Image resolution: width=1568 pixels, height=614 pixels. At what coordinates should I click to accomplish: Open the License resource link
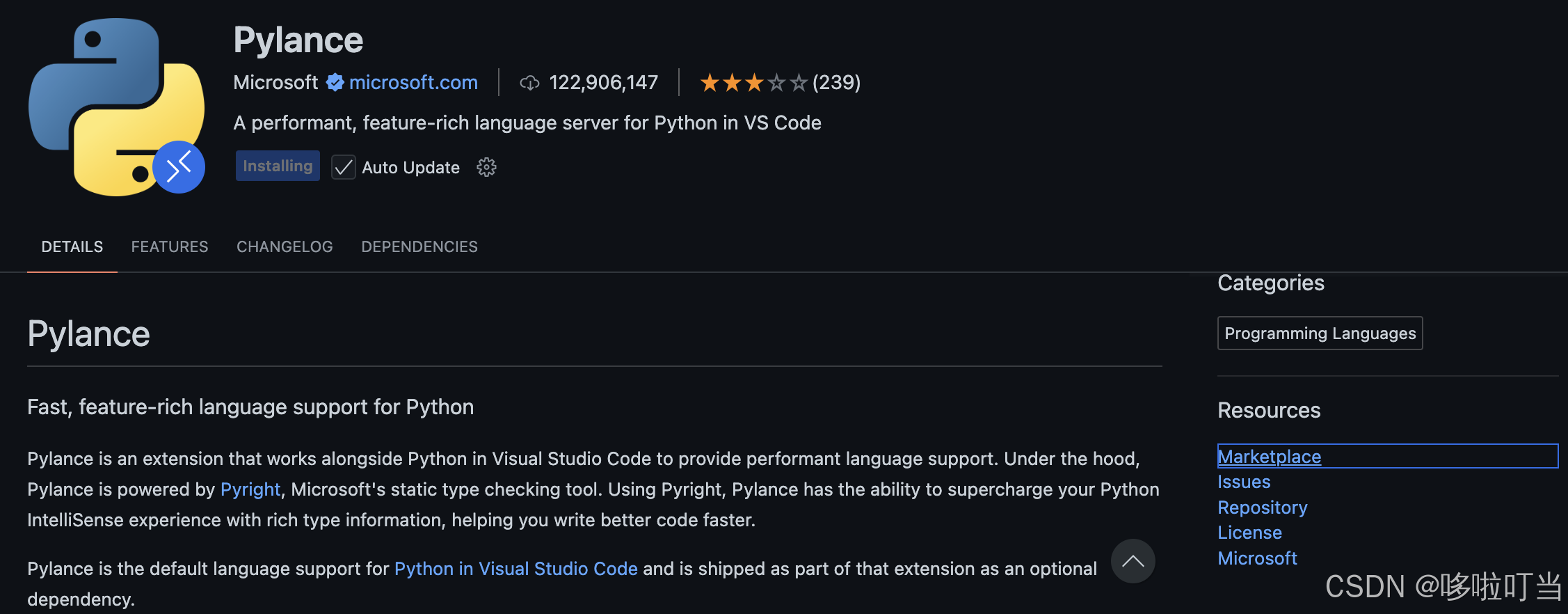pos(1249,533)
